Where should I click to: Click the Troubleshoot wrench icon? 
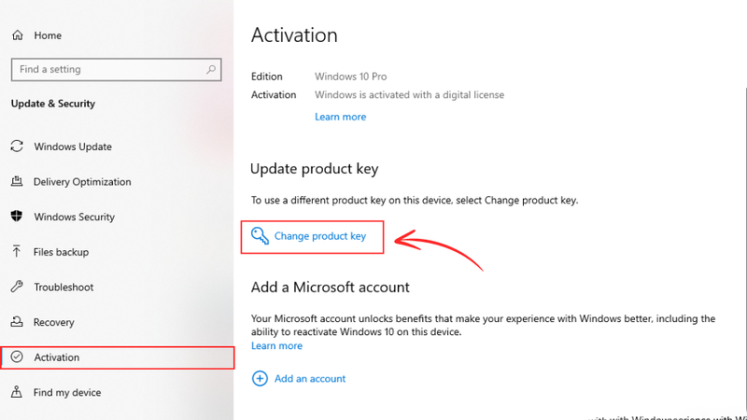click(17, 287)
